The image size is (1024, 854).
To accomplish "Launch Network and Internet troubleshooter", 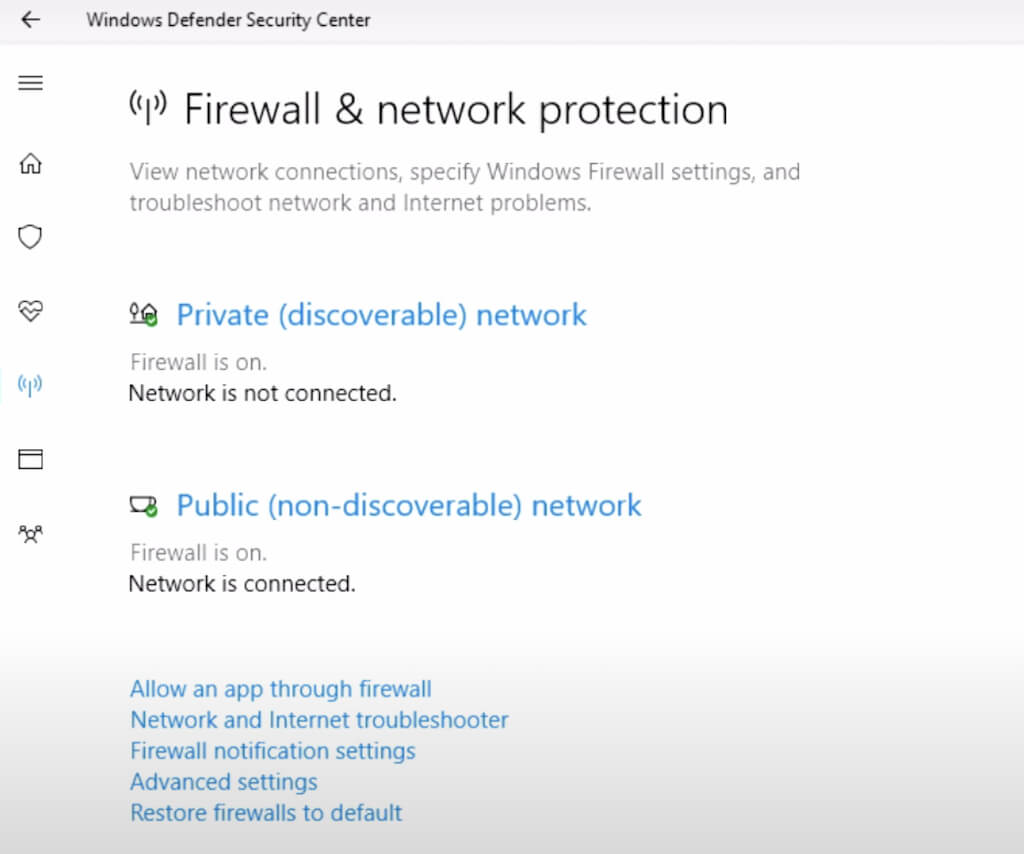I will point(319,720).
